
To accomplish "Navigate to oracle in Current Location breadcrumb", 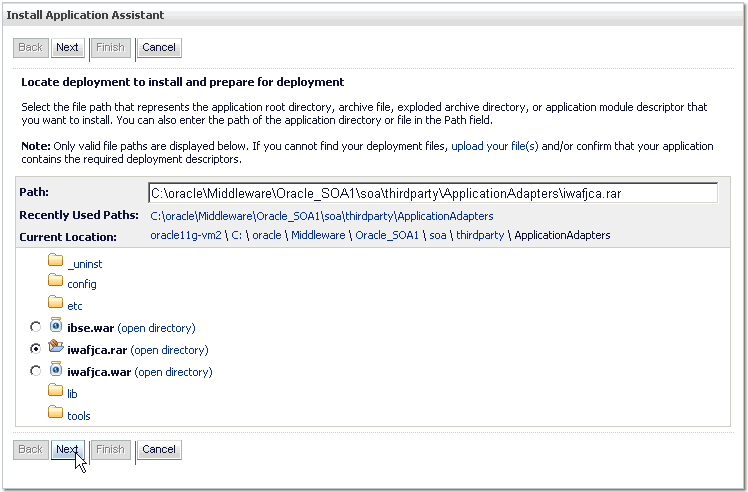I will tap(267, 235).
